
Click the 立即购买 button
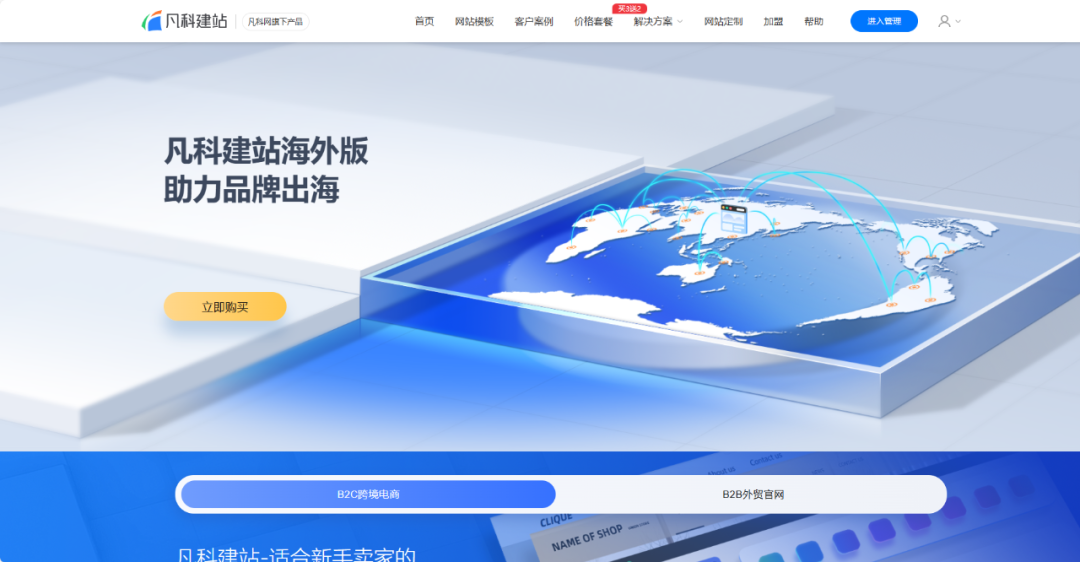225,306
